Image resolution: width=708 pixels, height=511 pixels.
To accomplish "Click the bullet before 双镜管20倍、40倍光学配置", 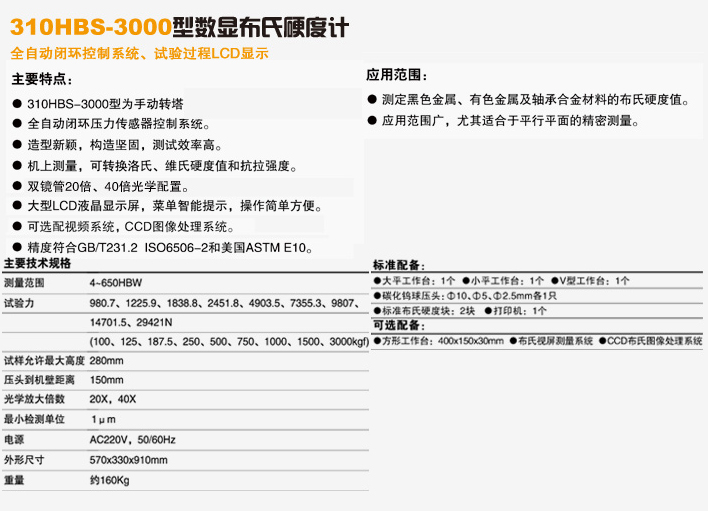I will [17, 186].
